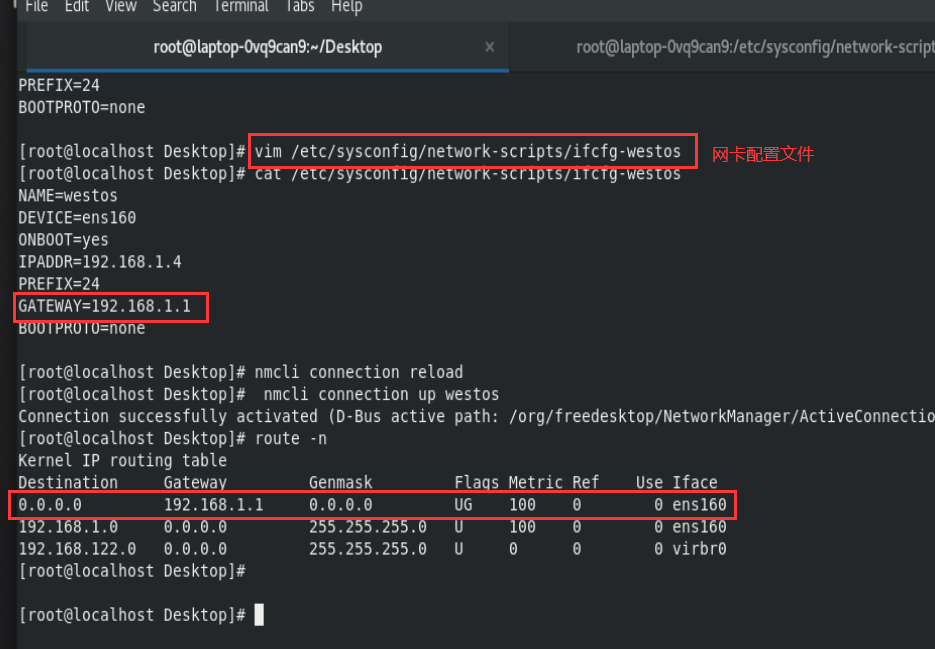This screenshot has width=935, height=649.
Task: Open the Search menu
Action: pyautogui.click(x=175, y=7)
